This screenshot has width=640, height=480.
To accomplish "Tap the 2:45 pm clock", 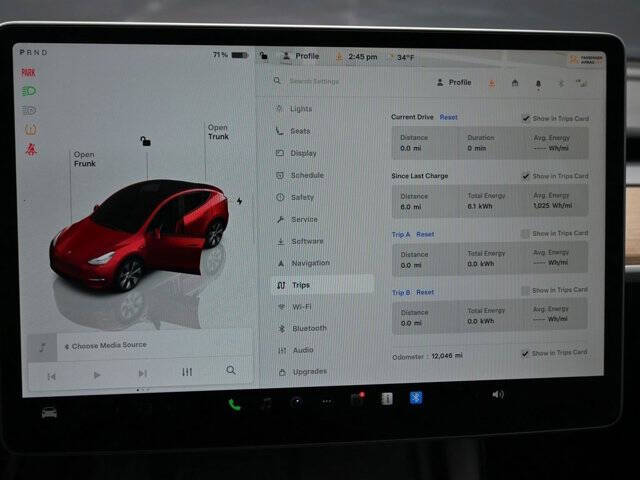I will [362, 57].
